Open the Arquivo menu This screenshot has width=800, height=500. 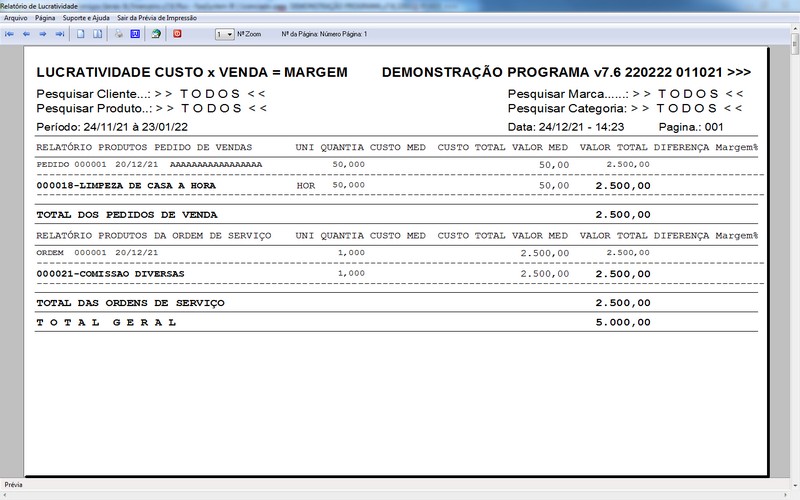(x=16, y=18)
